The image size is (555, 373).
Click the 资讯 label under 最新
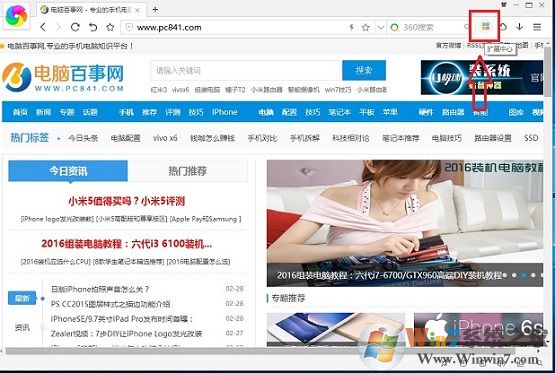[22, 328]
